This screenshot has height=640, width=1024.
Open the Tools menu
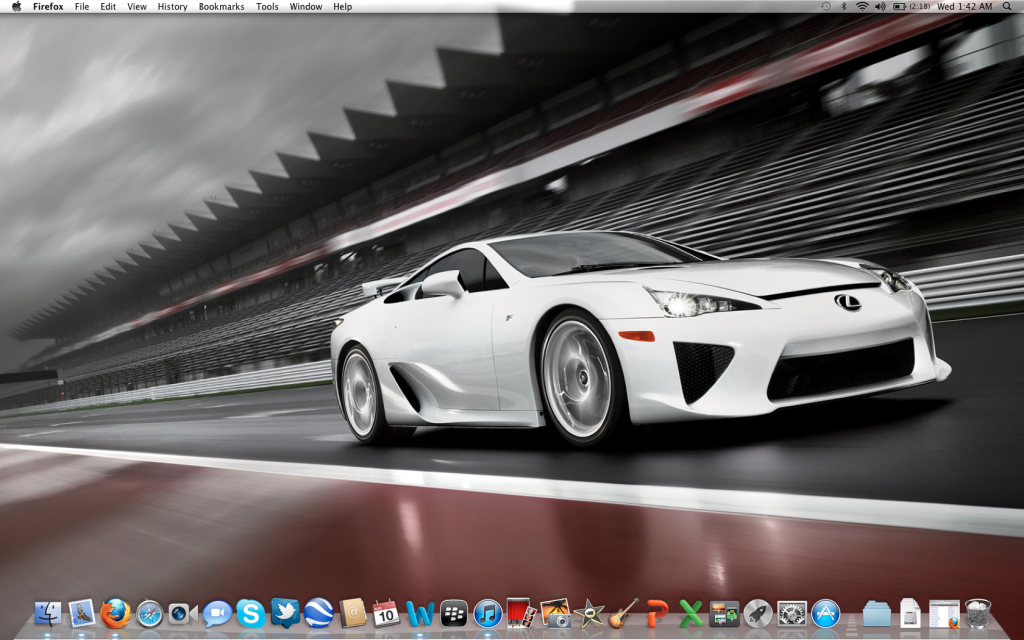point(267,7)
